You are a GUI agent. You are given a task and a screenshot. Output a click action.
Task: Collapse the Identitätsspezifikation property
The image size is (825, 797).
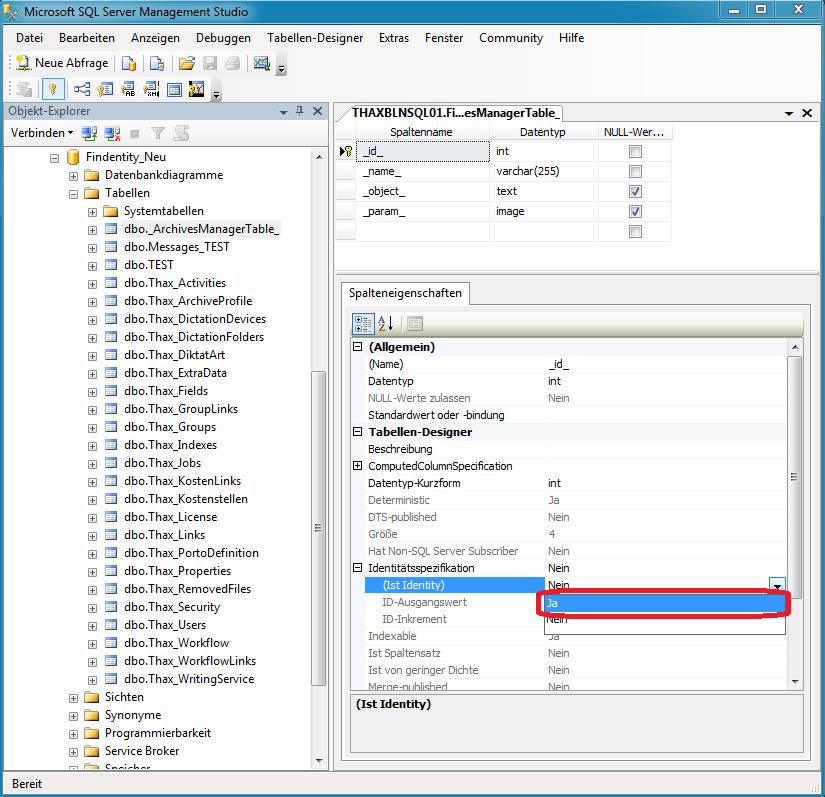click(x=358, y=568)
